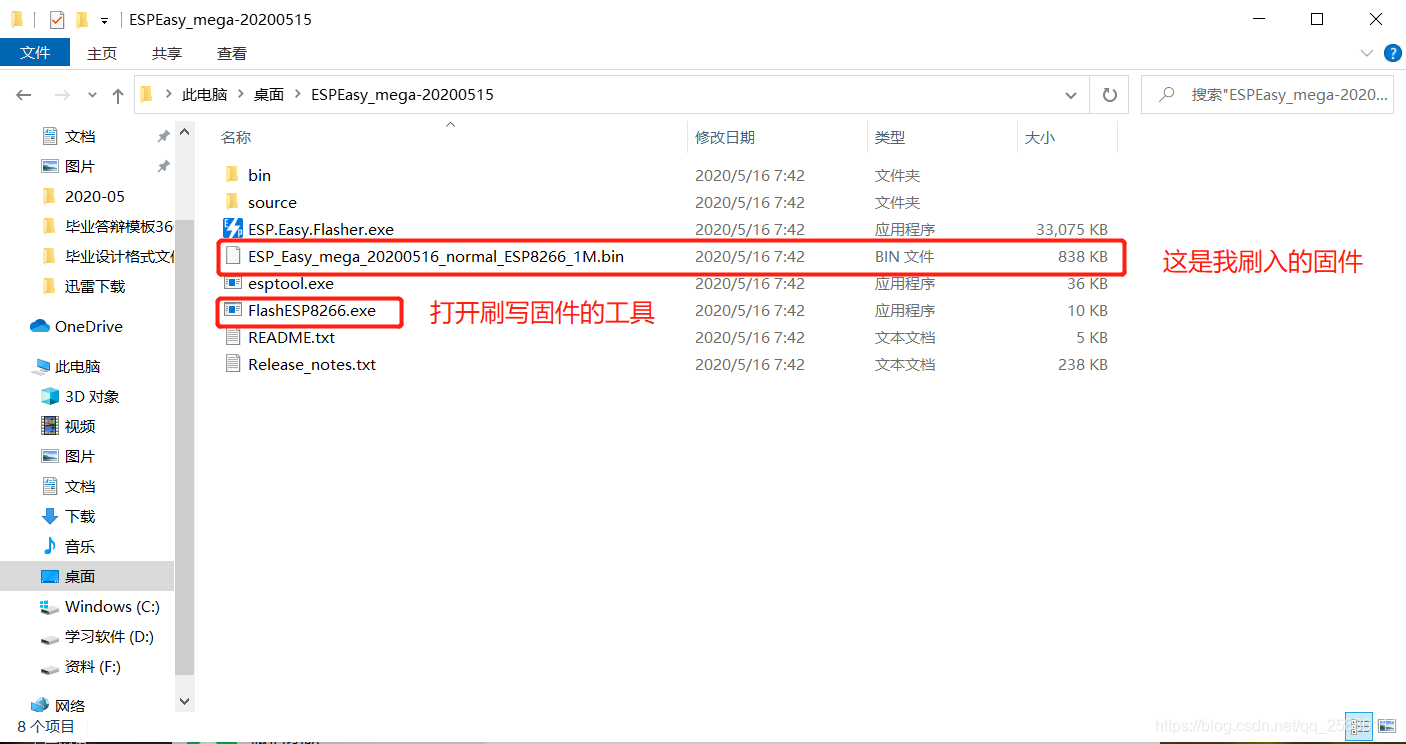Open the 主页 ribbon tab
Screen dimensions: 1406x744
pos(102,53)
